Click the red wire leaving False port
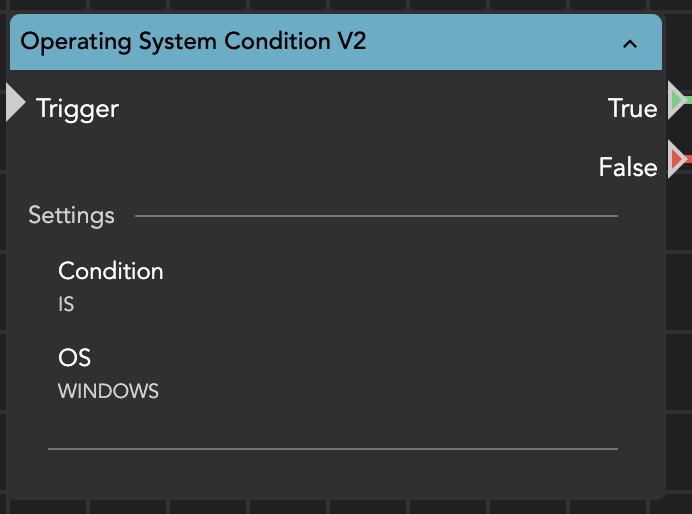Screen dimensions: 692x514 pos(687,160)
